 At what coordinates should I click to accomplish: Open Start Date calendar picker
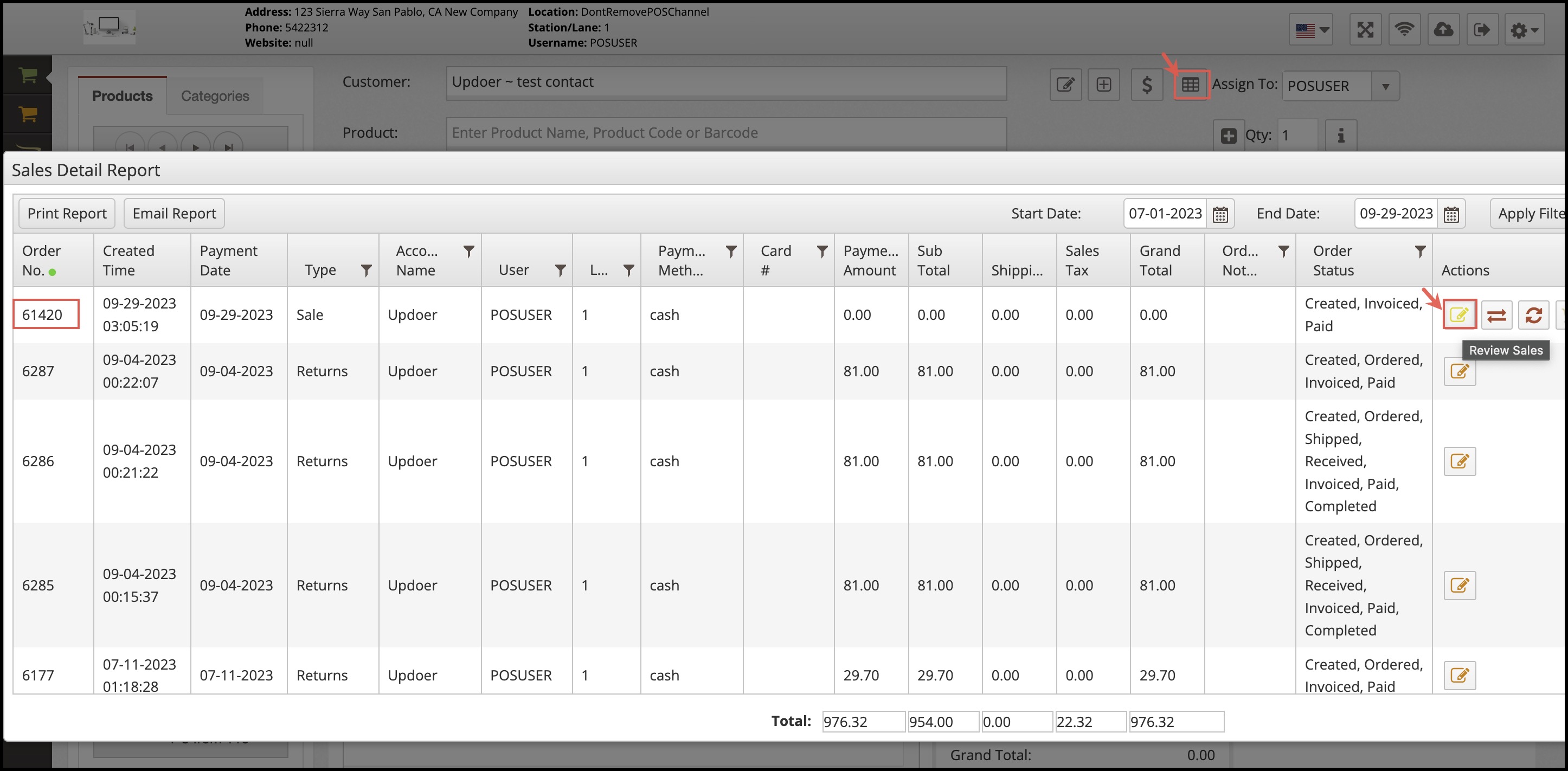(1220, 214)
